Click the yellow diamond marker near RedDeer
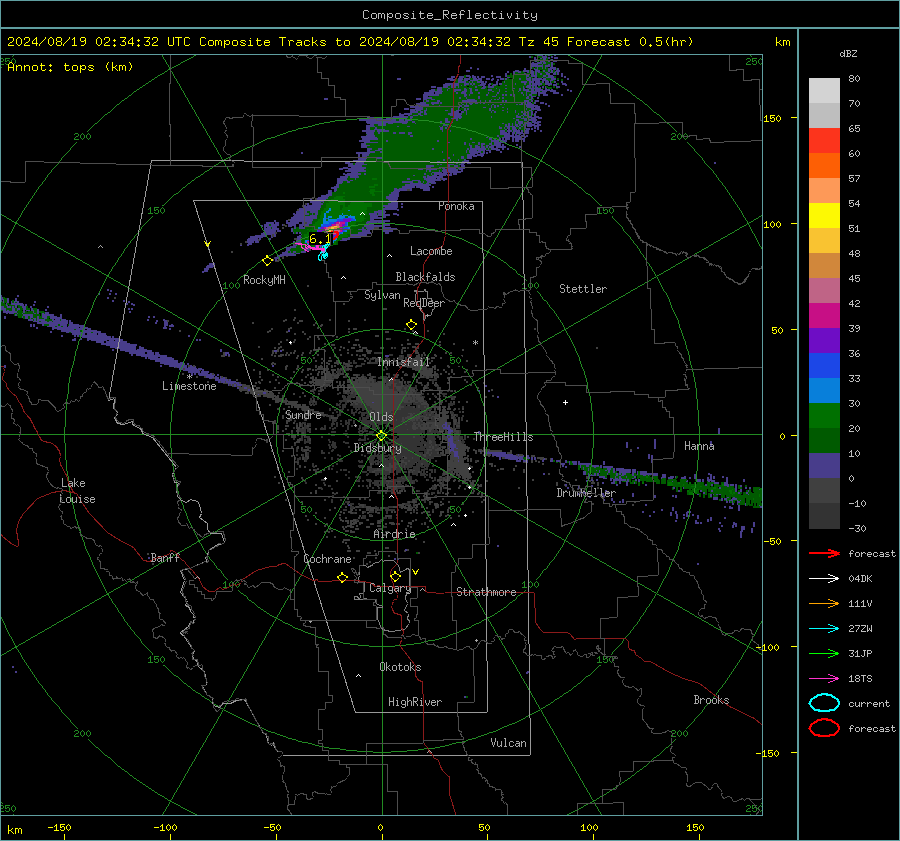 click(411, 325)
